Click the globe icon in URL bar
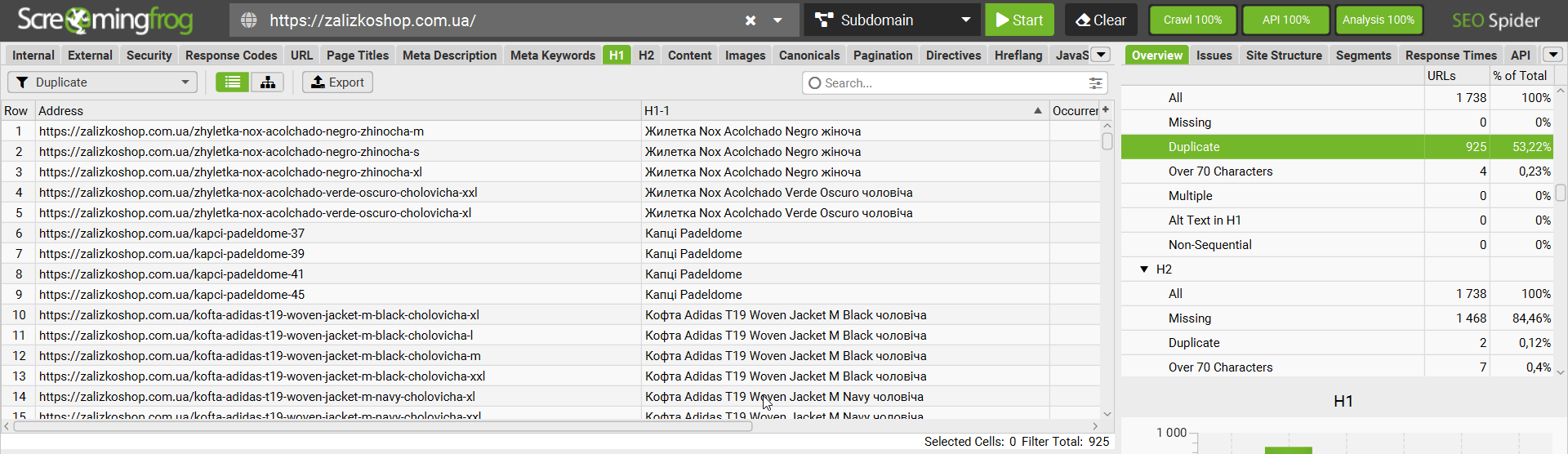The height and width of the screenshot is (454, 1568). [249, 20]
